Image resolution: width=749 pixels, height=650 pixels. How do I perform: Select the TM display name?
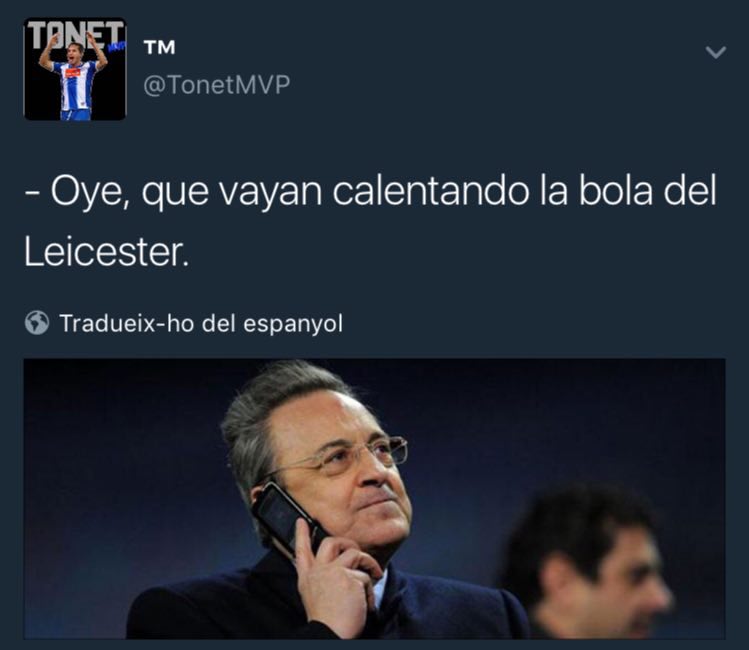click(160, 47)
